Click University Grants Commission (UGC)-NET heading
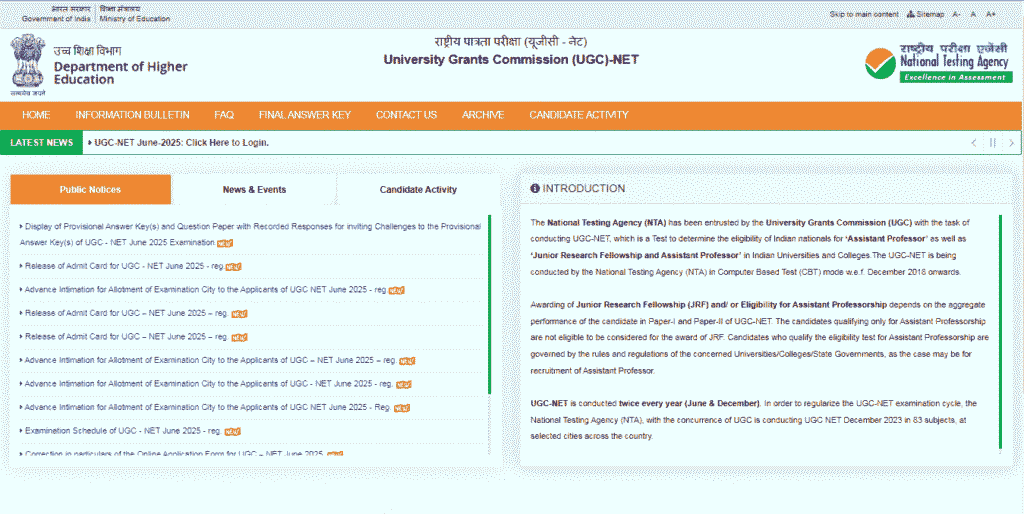The width and height of the screenshot is (1024, 514). coord(511,59)
